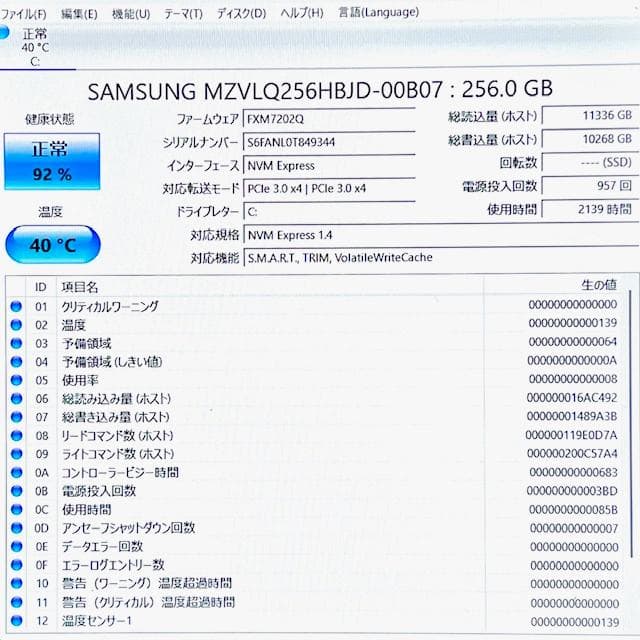Select the 使用率 attribute name
Screen dimensions: 640x640
coord(80,380)
